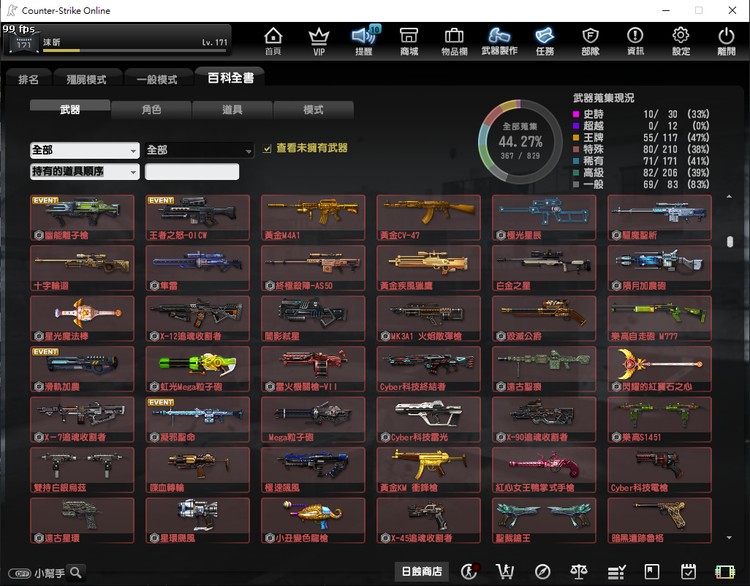
Task: Select the 模式 sub-tab
Action: point(313,110)
